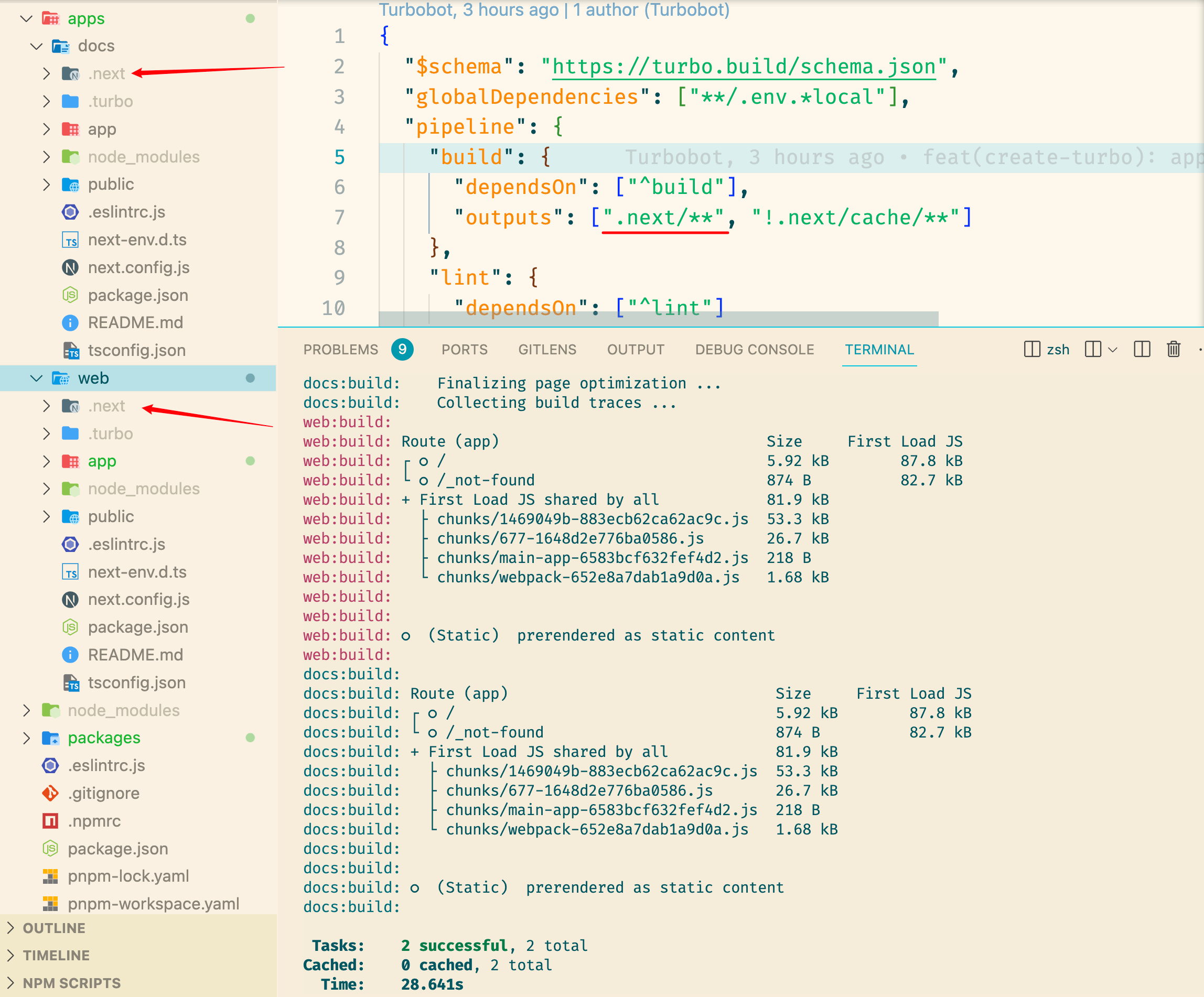Open the PROBLEMS tab
1204x997 pixels.
340,350
